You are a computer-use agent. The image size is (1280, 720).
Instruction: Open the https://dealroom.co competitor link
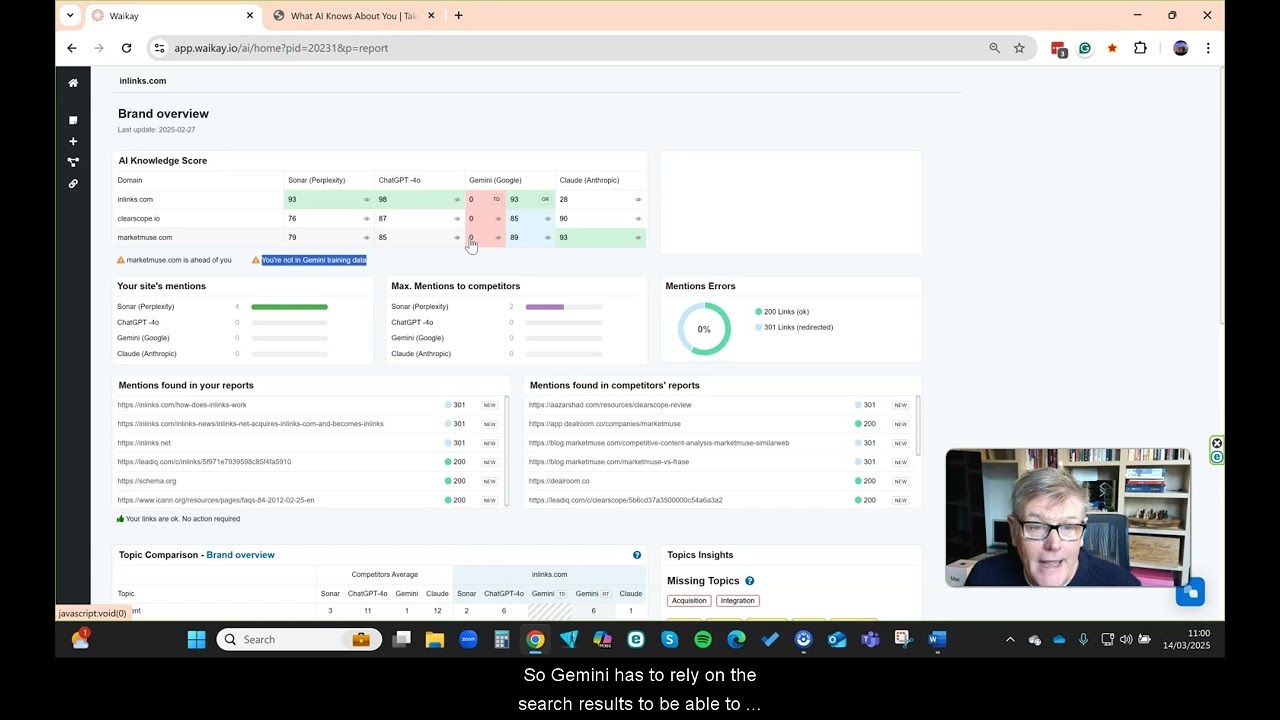[559, 481]
